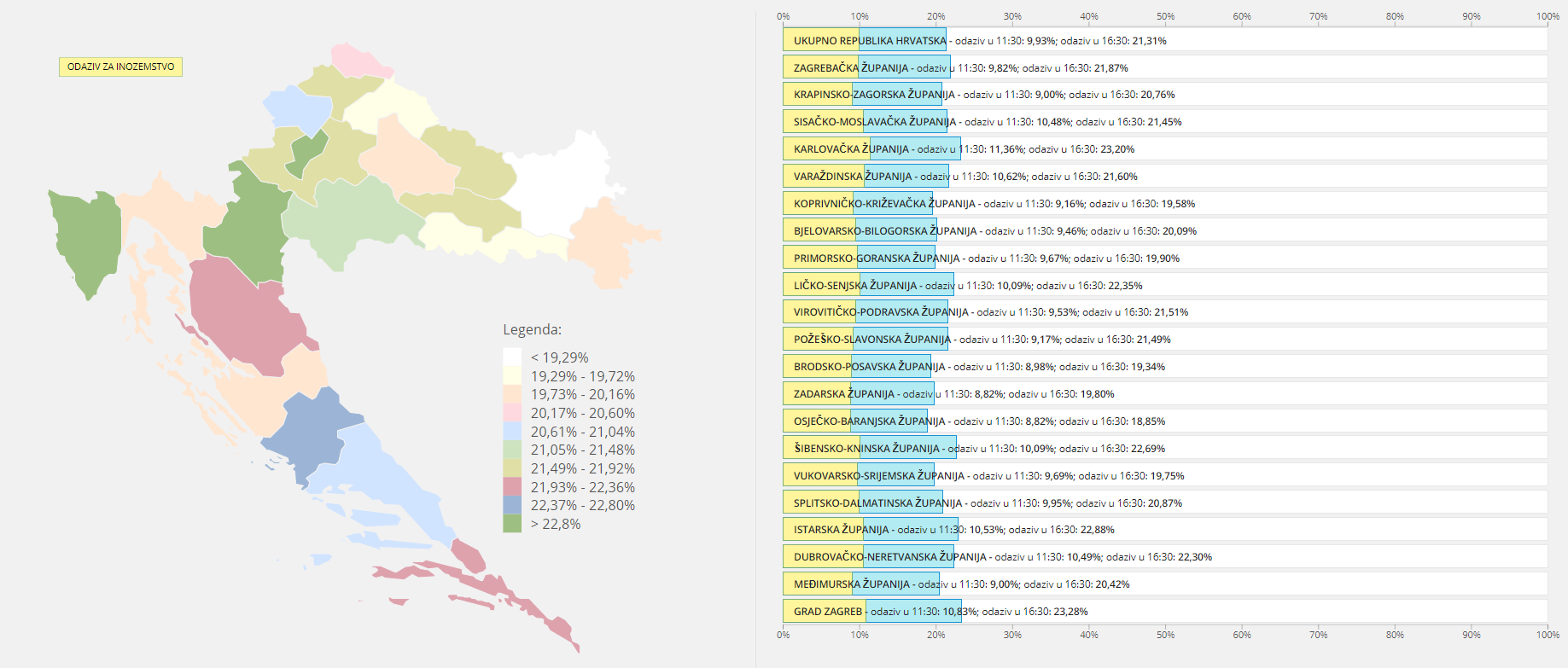1568x668 pixels.
Task: Select the 22,37% - 22,80% legend color
Action: pos(512,505)
